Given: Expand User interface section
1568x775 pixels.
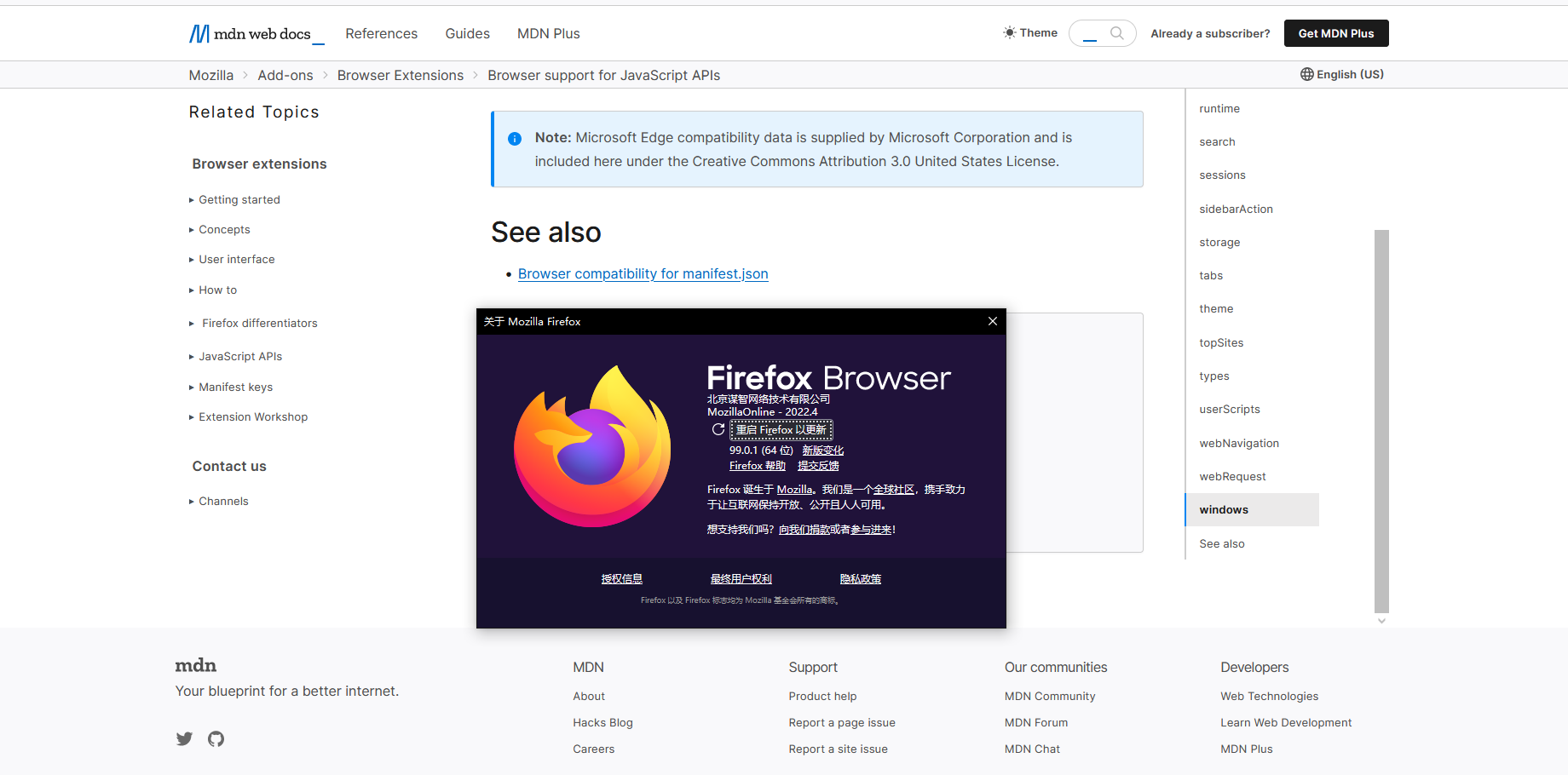Looking at the screenshot, I should pyautogui.click(x=232, y=260).
